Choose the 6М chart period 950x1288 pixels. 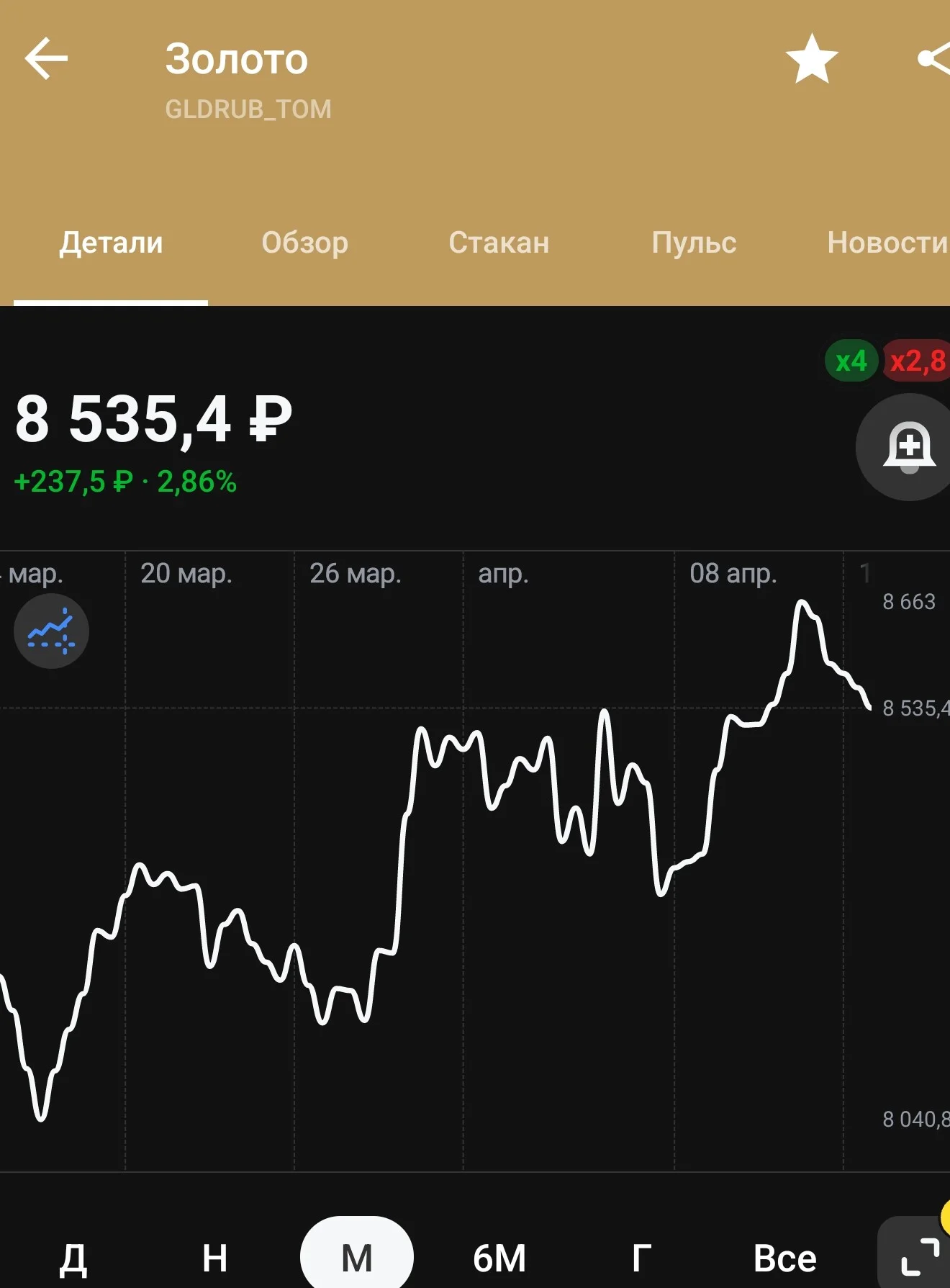tap(499, 1258)
